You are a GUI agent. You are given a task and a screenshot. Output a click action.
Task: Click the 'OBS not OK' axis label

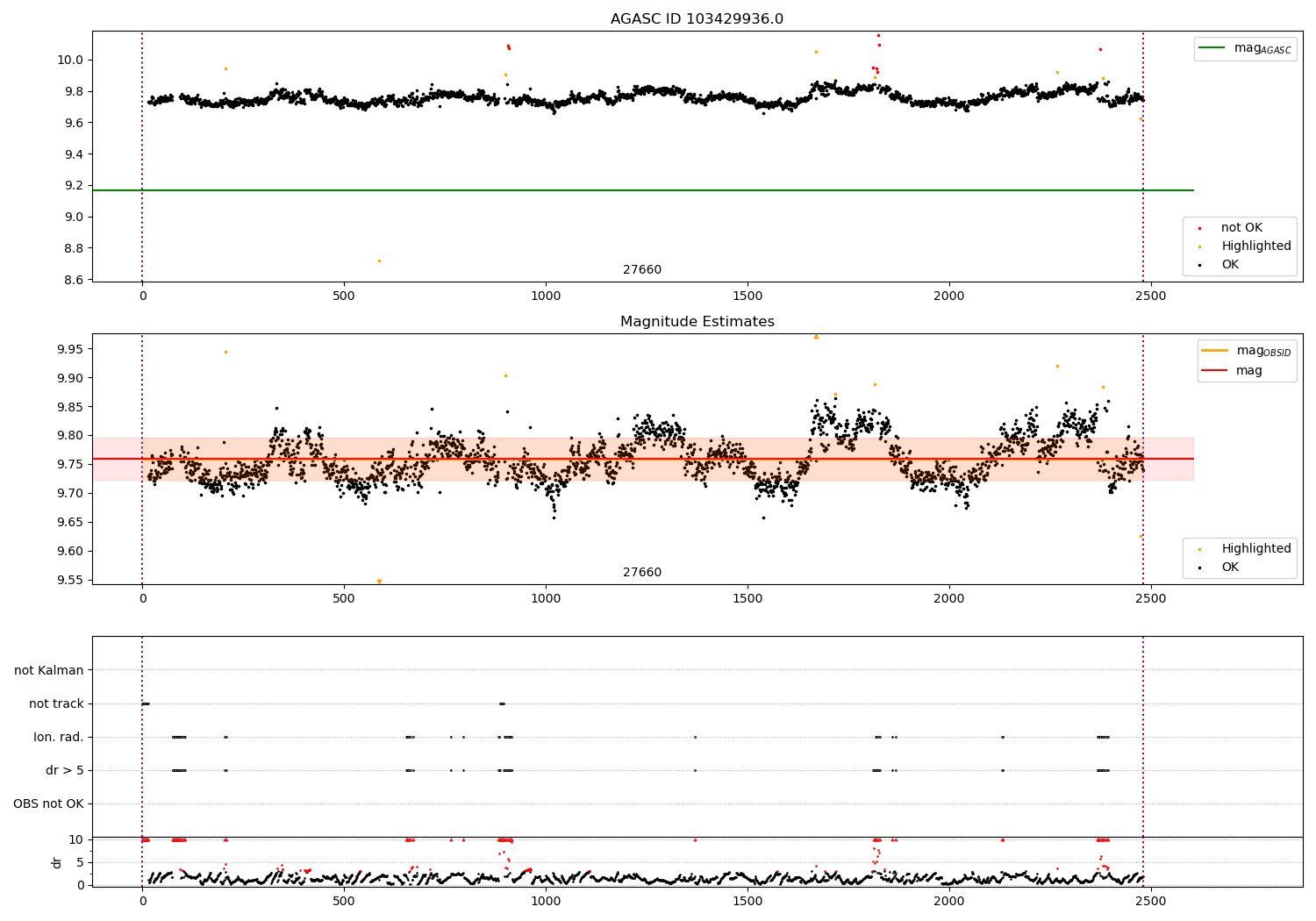48,803
